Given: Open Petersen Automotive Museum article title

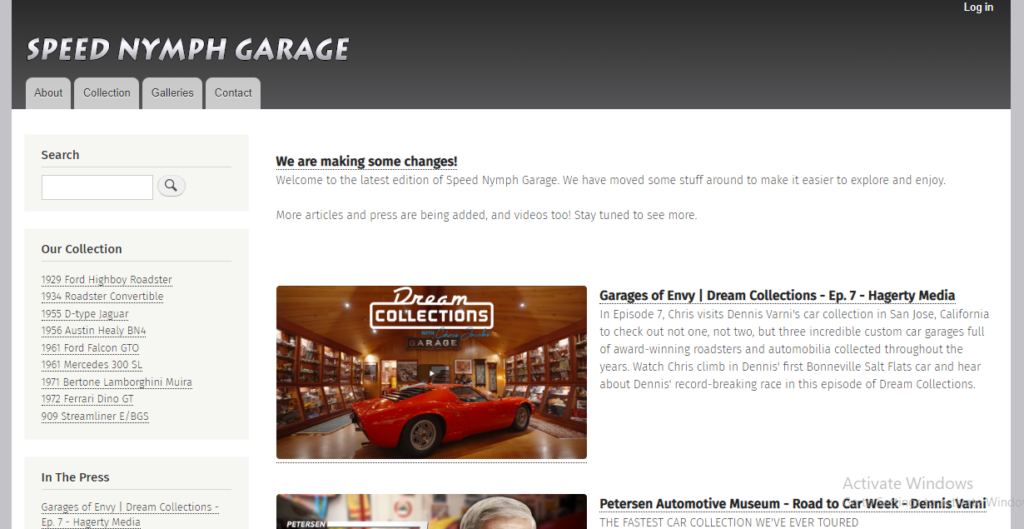Looking at the screenshot, I should pyautogui.click(x=793, y=504).
